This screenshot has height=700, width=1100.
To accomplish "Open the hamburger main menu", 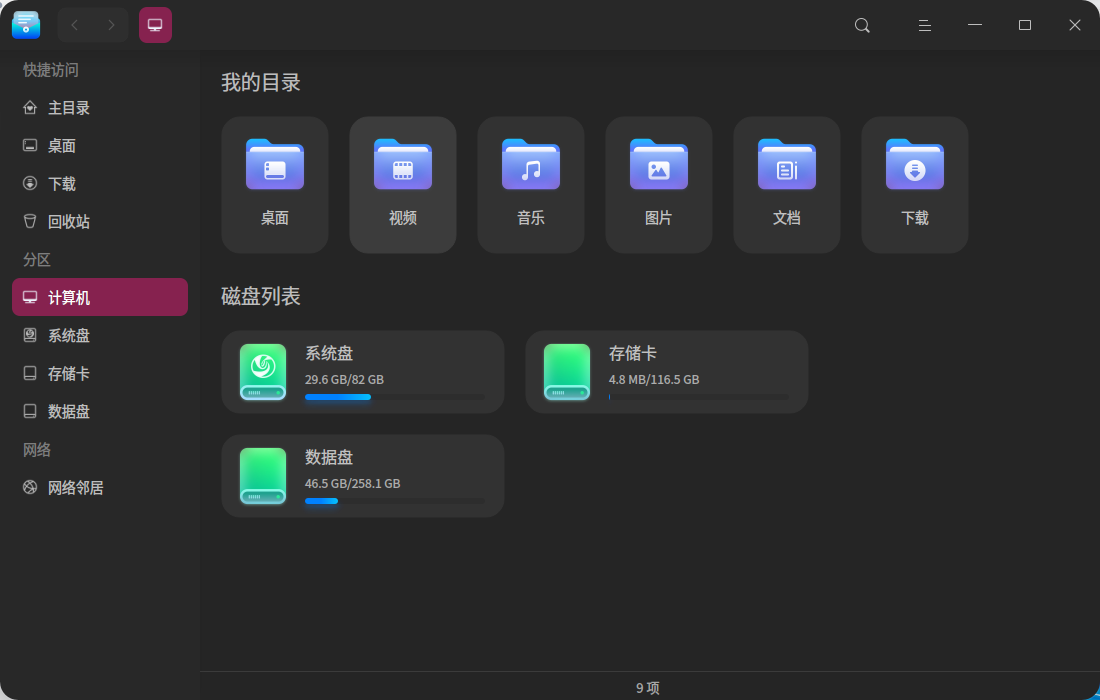I will (925, 25).
